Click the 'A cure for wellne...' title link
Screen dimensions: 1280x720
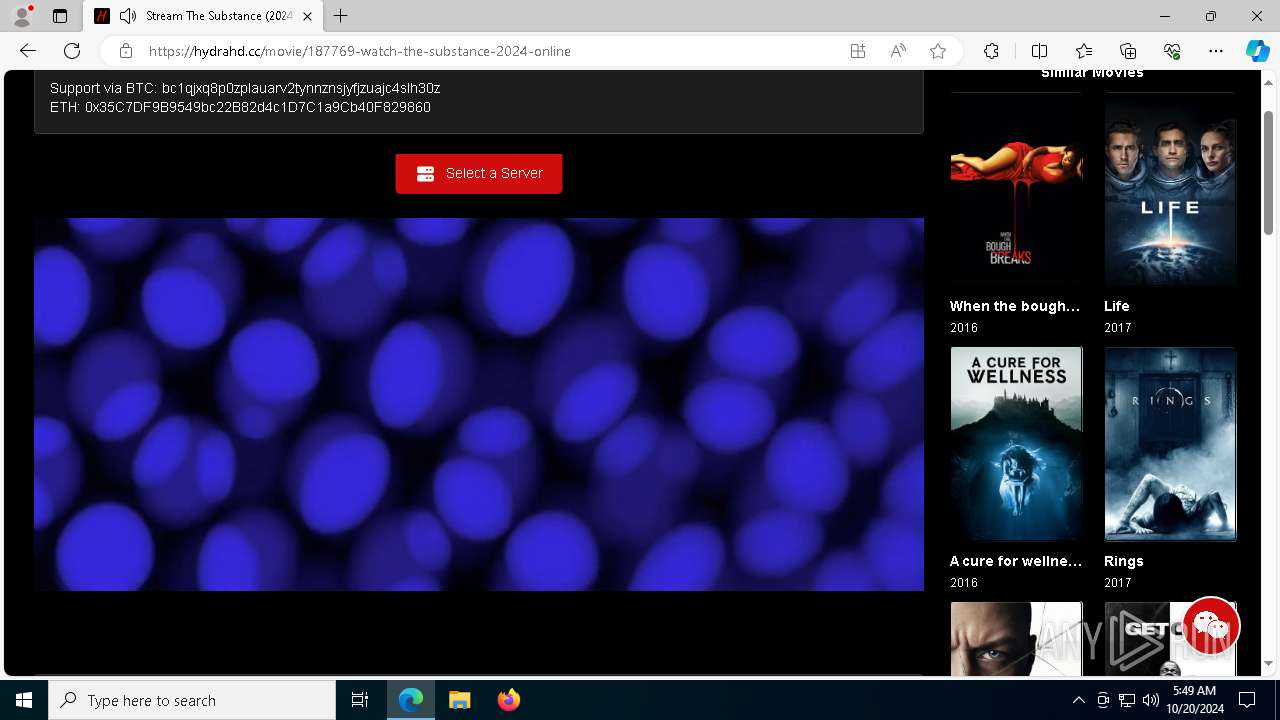tap(1016, 561)
